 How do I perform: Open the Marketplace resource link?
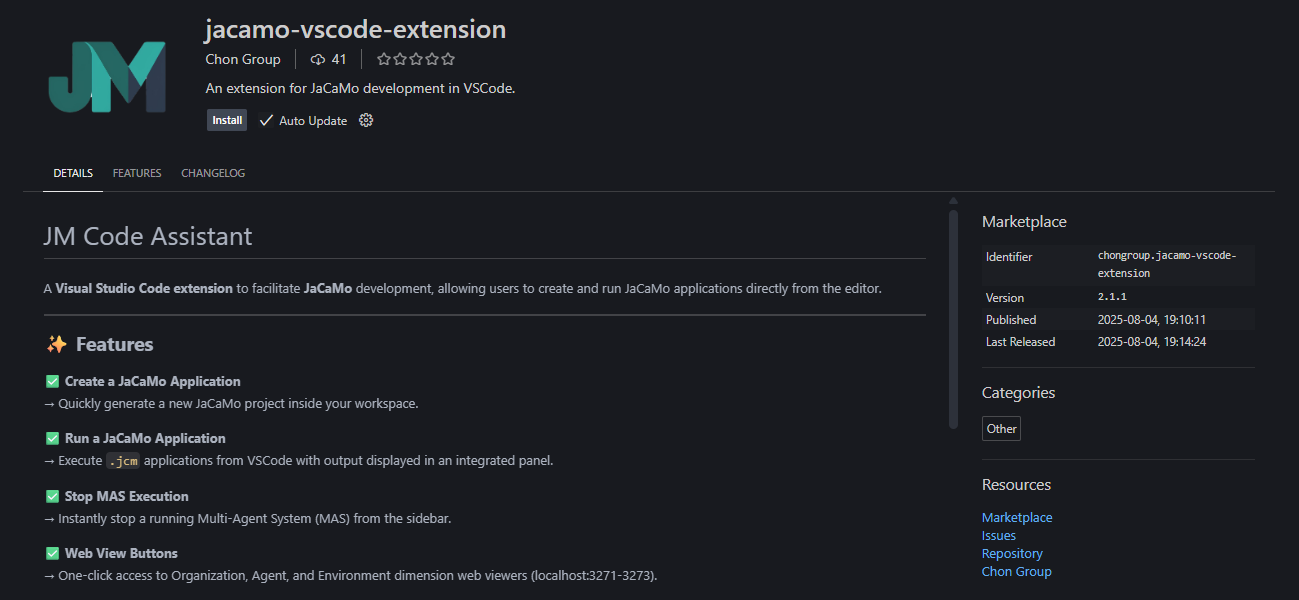click(1017, 517)
